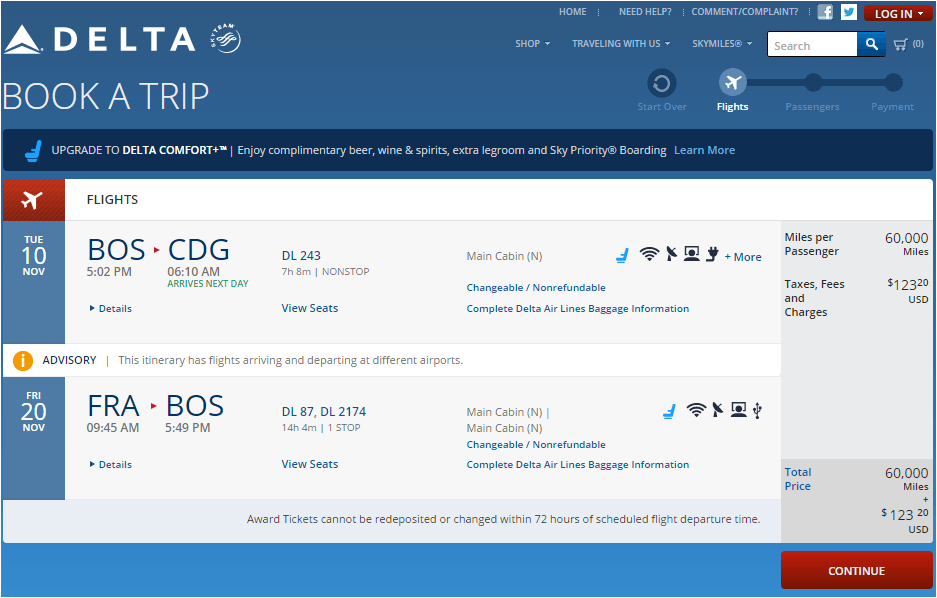Click the Flights step label
937x598 pixels.
733,107
